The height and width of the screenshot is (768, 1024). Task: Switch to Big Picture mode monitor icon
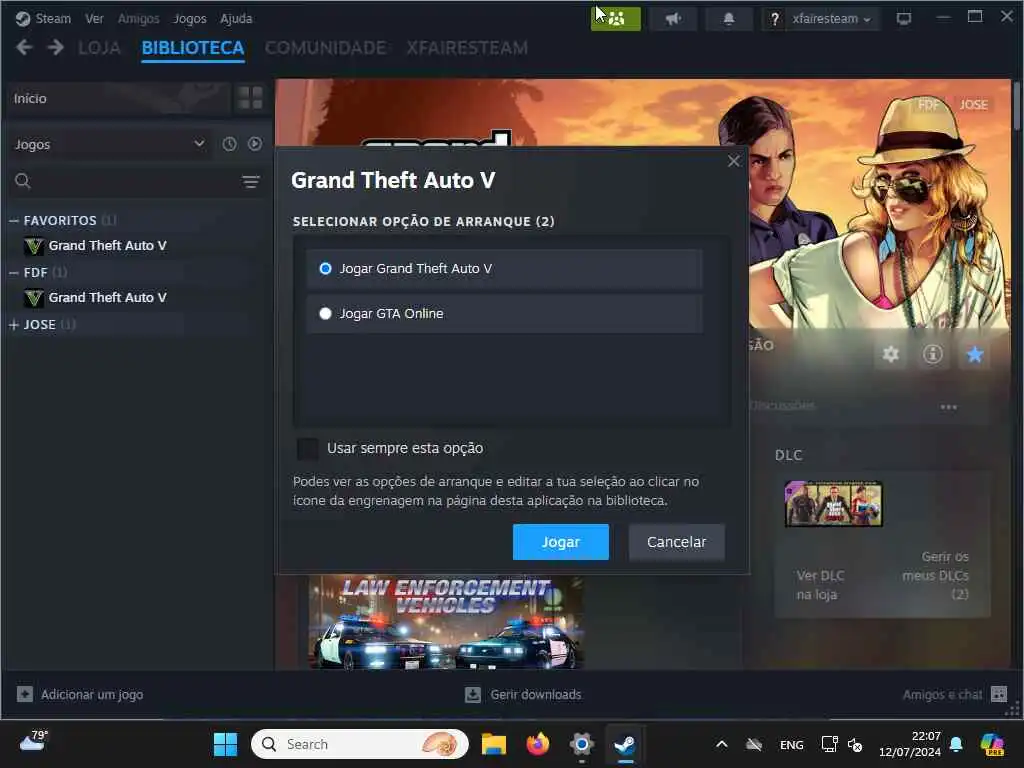904,18
